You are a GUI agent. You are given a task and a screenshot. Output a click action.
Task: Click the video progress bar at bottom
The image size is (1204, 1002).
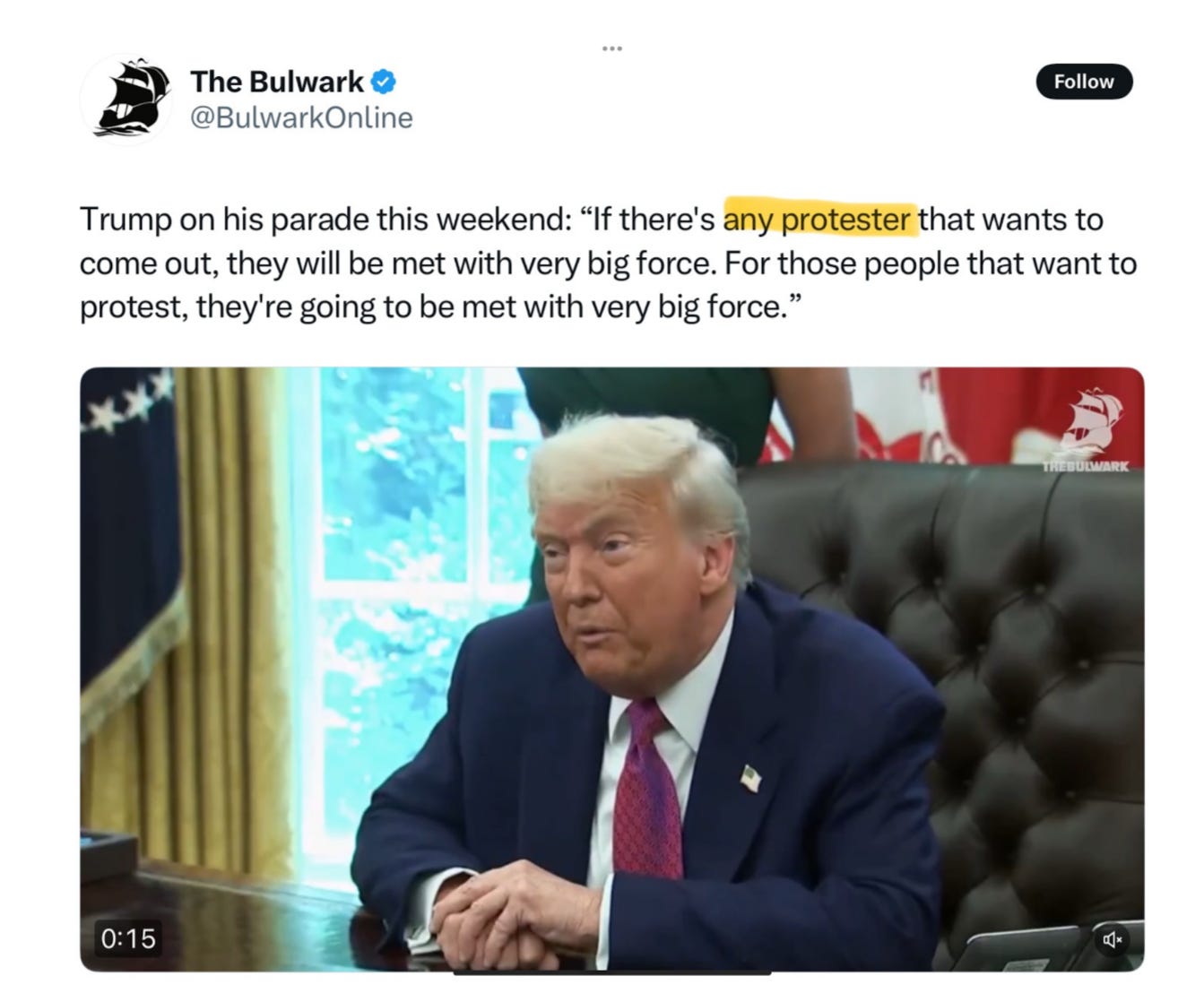pyautogui.click(x=612, y=972)
